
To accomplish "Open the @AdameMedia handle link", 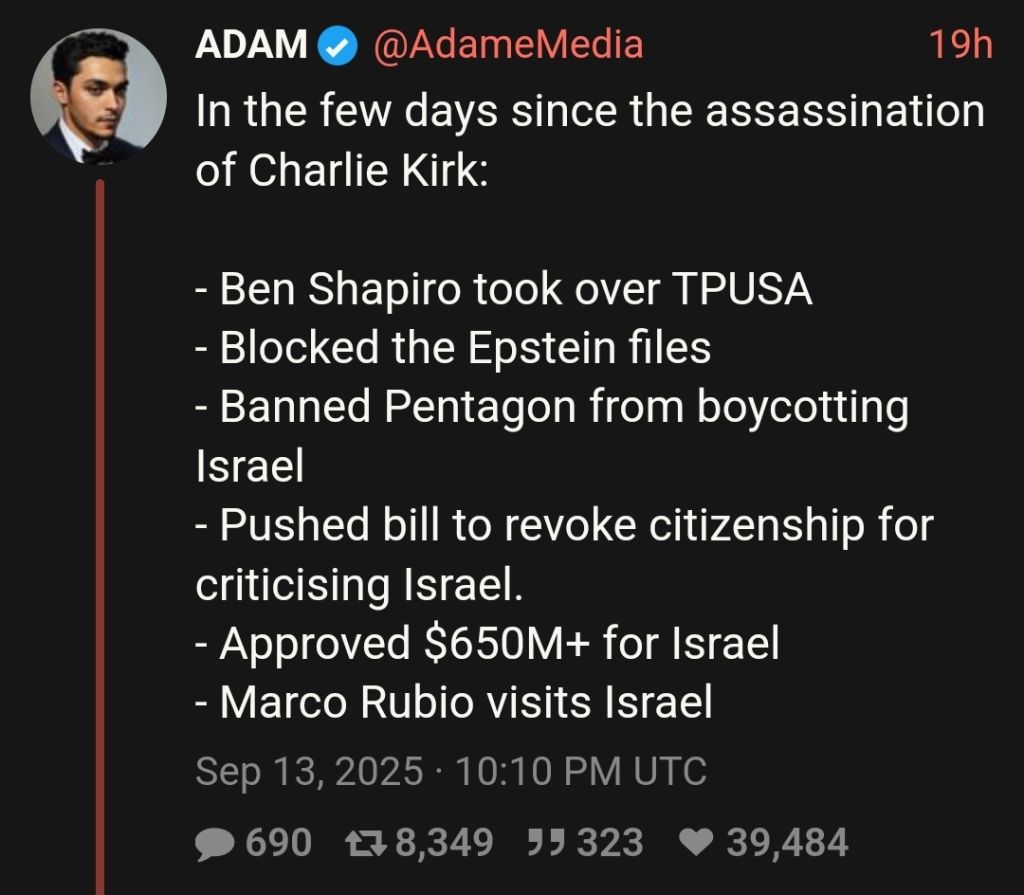I will pyautogui.click(x=508, y=45).
